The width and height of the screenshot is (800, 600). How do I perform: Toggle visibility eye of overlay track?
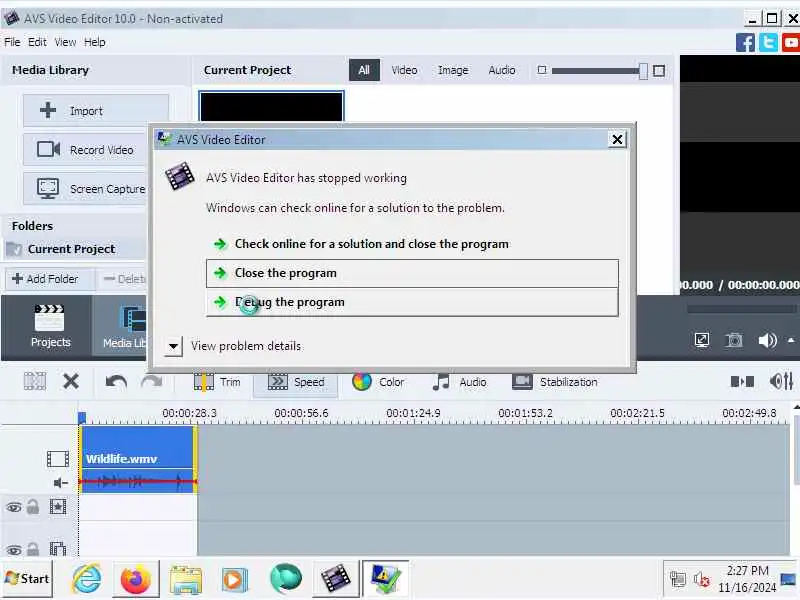point(14,550)
